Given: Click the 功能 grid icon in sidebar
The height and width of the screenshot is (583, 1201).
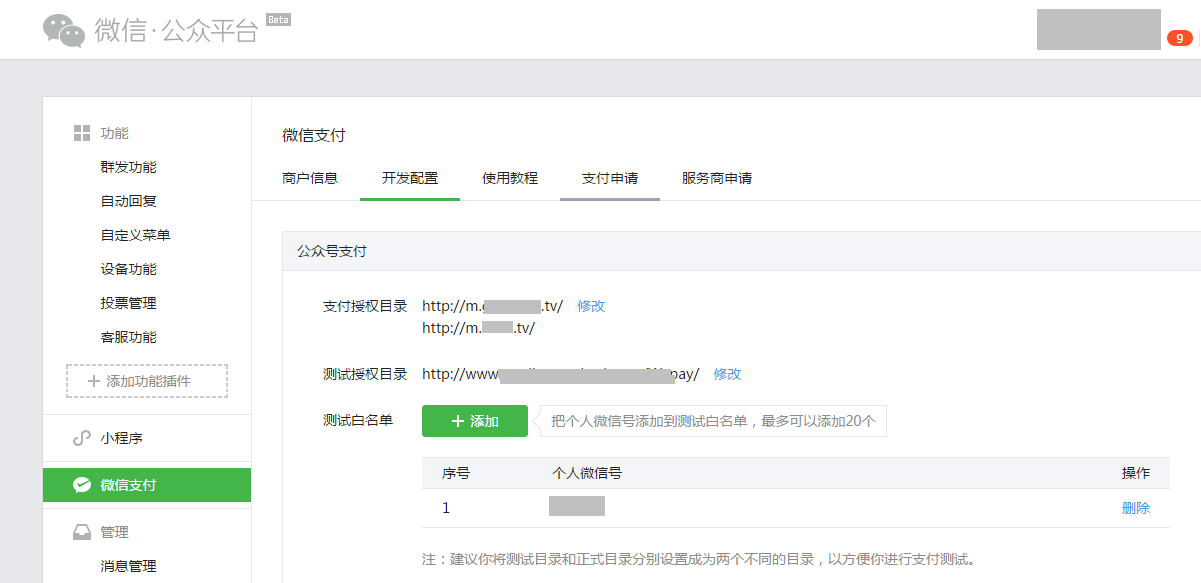Looking at the screenshot, I should (82, 133).
